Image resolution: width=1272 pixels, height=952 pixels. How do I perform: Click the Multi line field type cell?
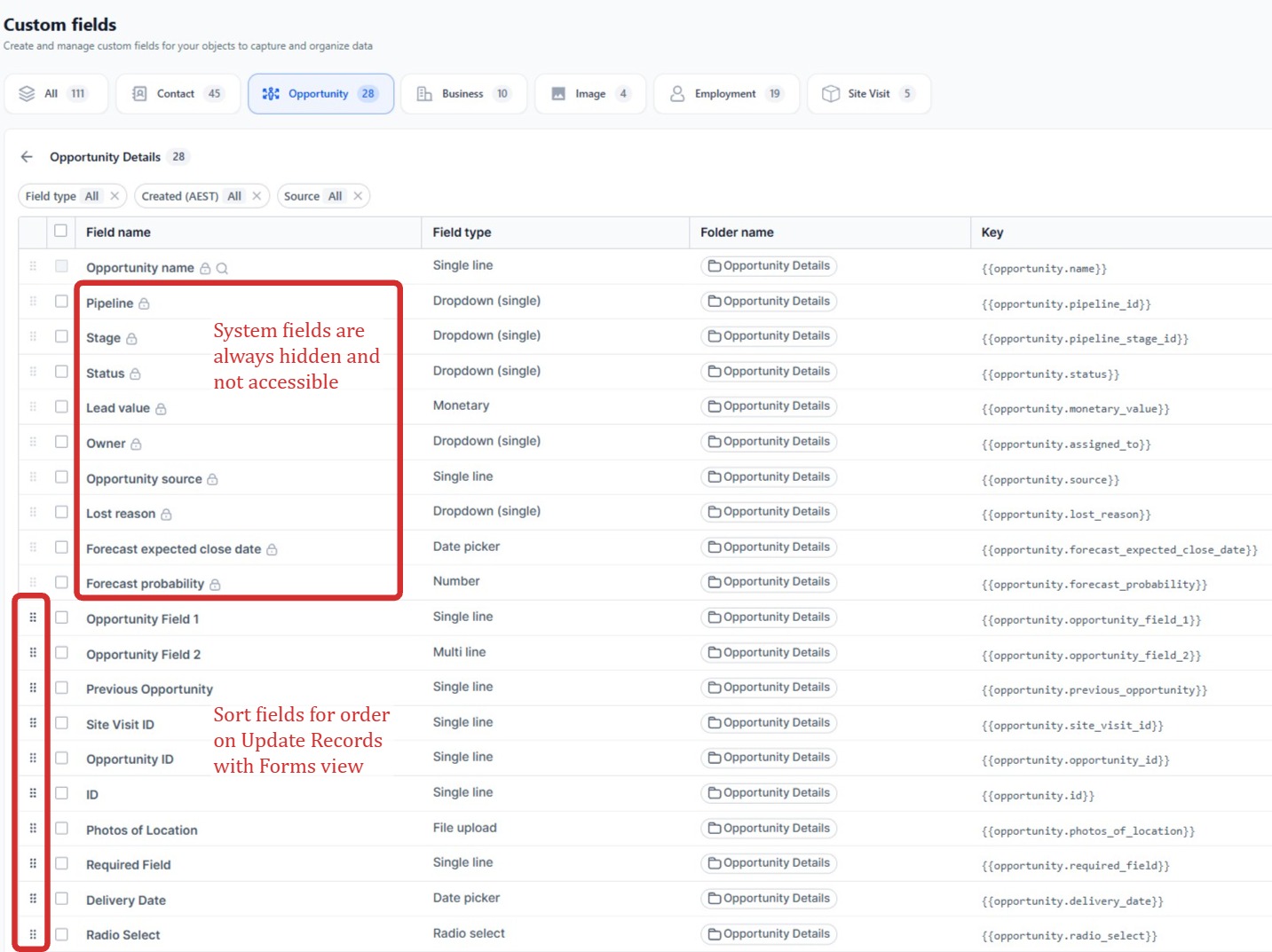[459, 652]
